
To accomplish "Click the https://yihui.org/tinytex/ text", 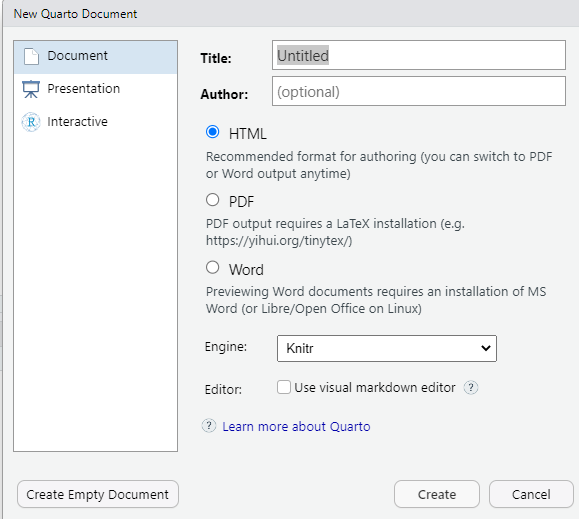I will click(279, 241).
